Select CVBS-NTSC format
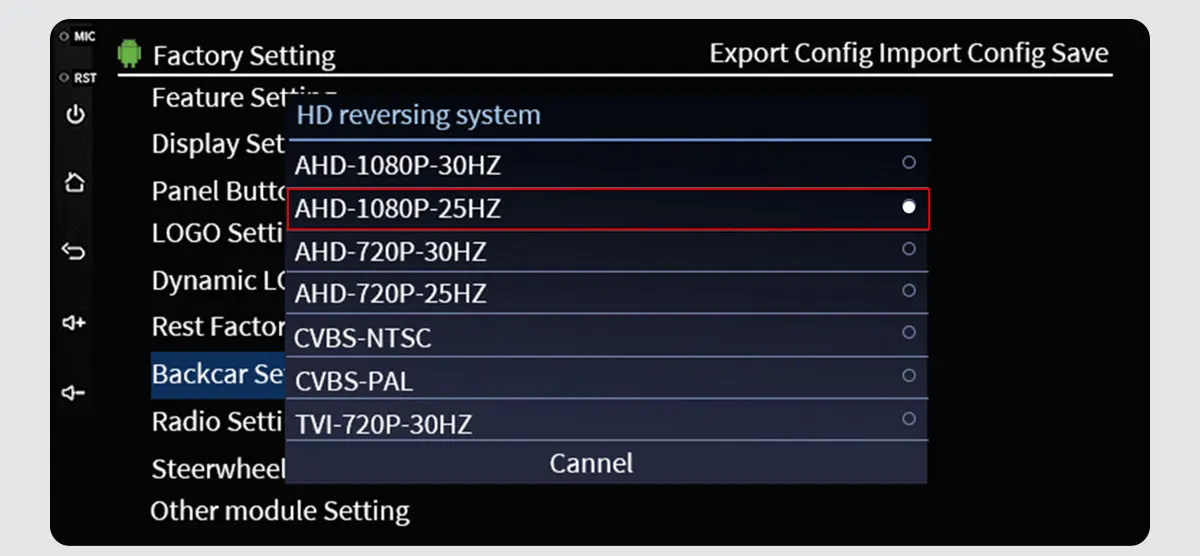The image size is (1200, 556). [608, 336]
